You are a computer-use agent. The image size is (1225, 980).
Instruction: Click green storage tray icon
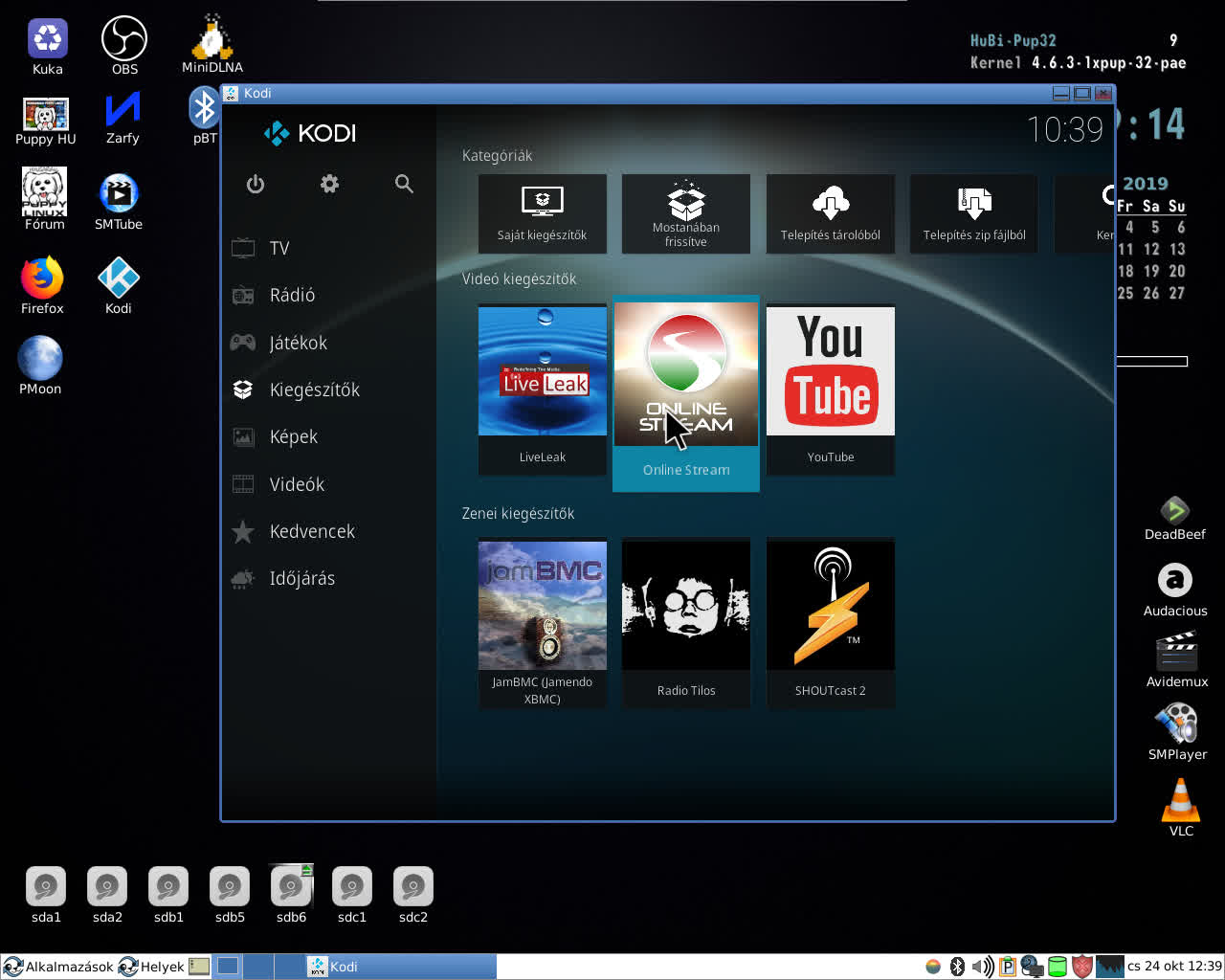(1058, 967)
